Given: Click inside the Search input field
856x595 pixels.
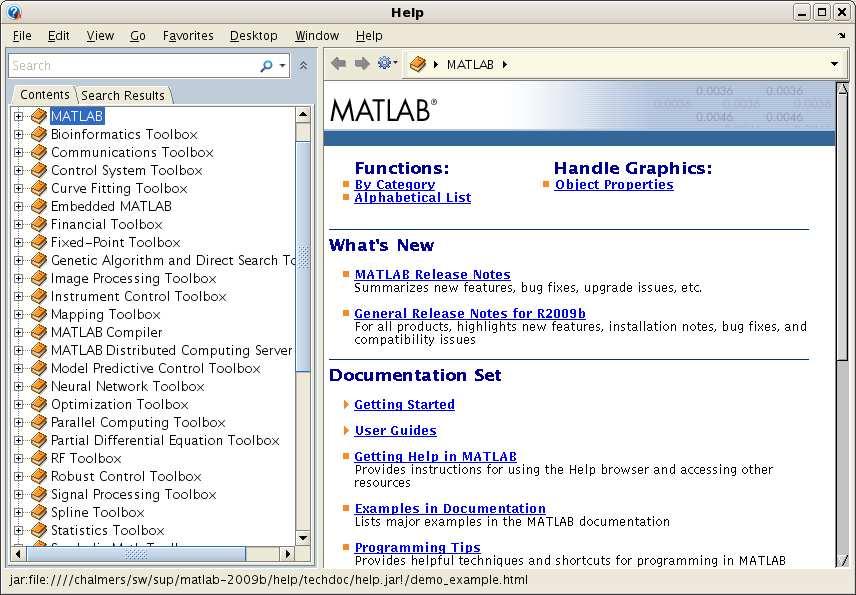Looking at the screenshot, I should 134,66.
